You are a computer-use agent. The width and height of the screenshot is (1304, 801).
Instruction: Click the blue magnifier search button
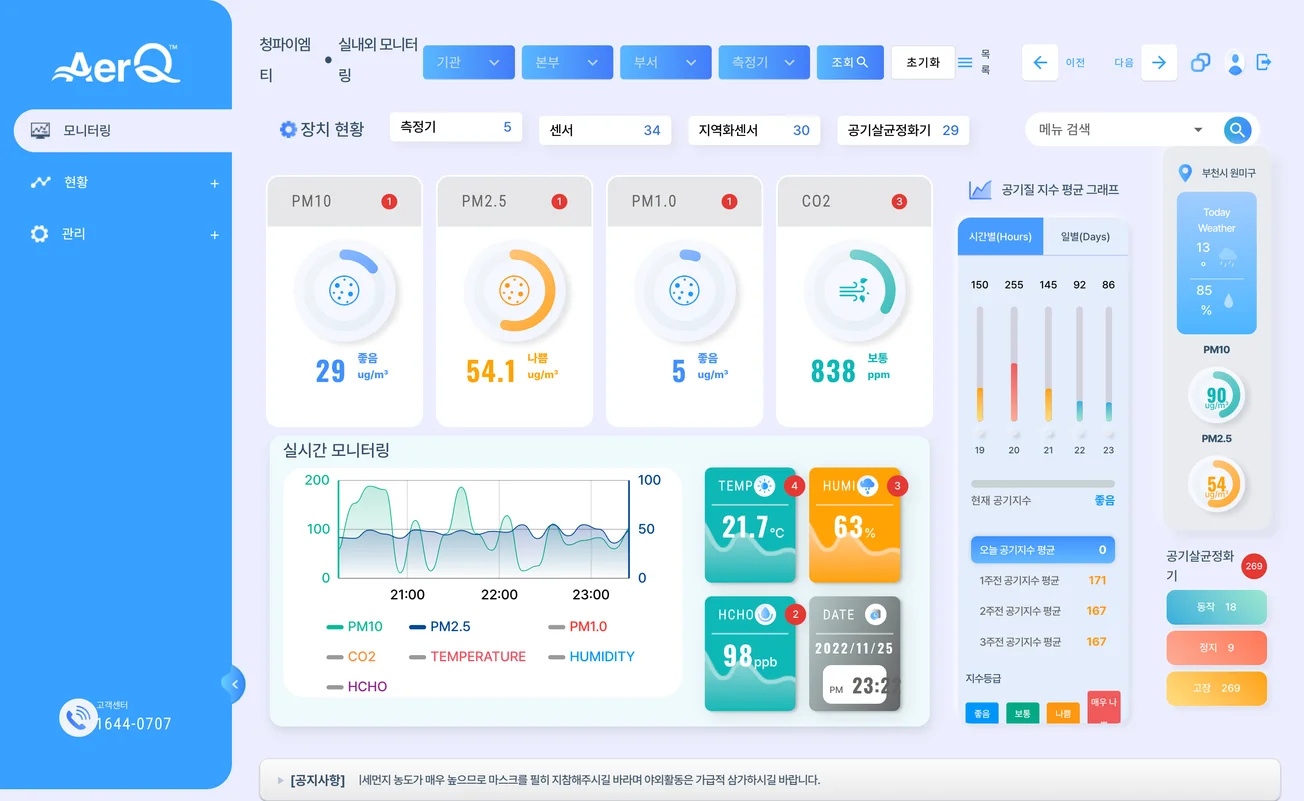coord(1238,130)
